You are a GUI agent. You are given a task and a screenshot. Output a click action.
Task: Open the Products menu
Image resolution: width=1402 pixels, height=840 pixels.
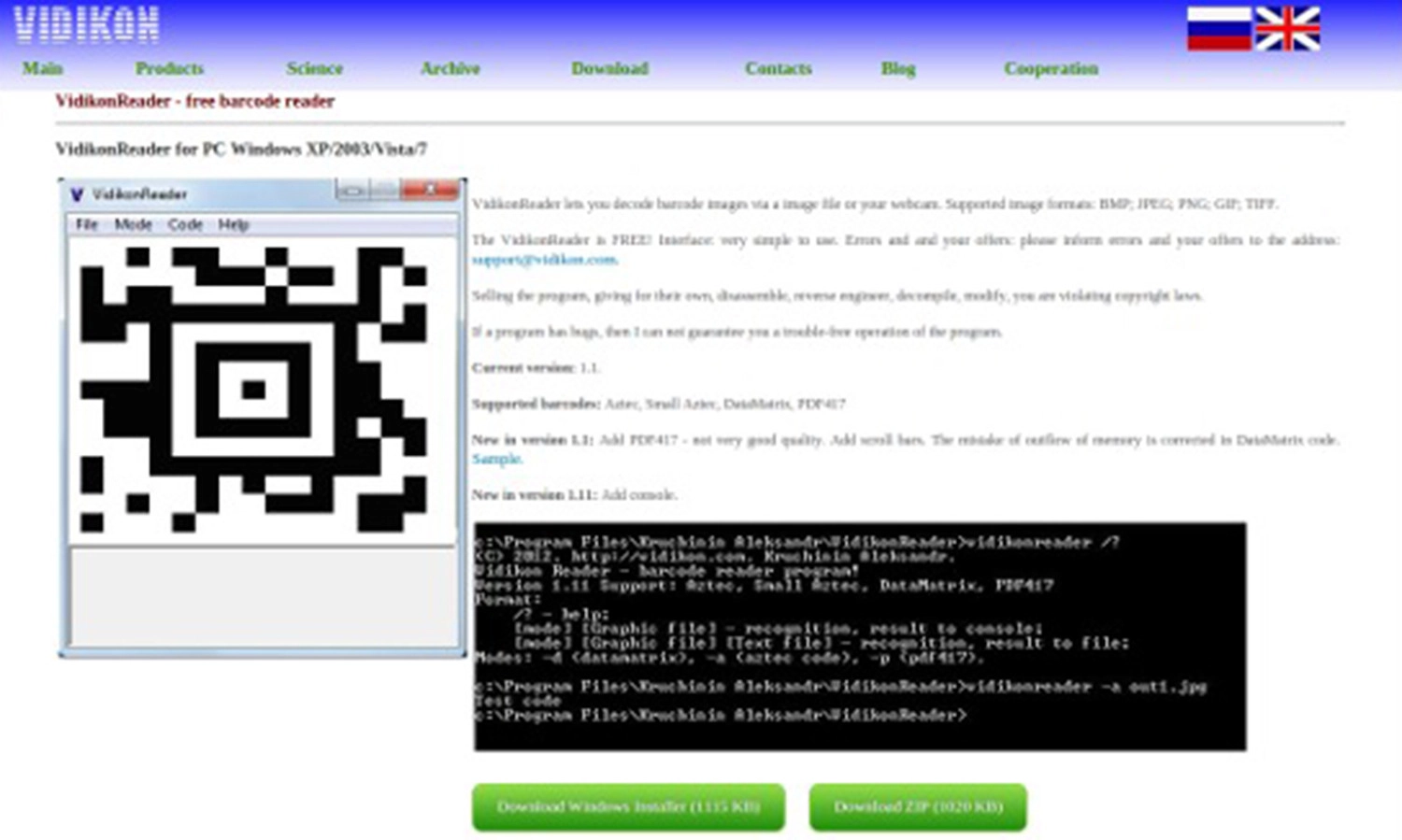(x=169, y=68)
